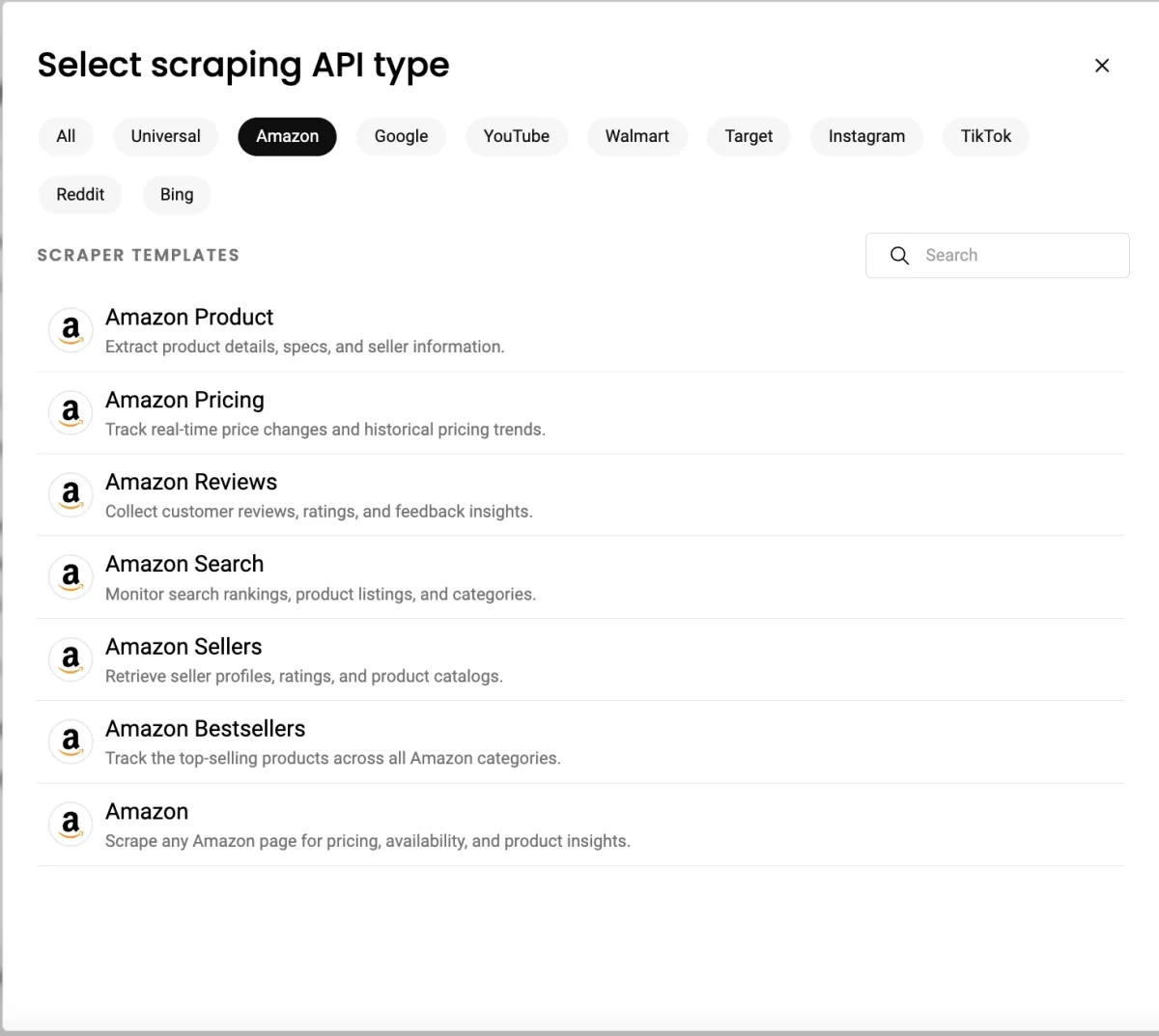This screenshot has height=1036, width=1159.
Task: Select the TikTok filter
Action: [986, 136]
